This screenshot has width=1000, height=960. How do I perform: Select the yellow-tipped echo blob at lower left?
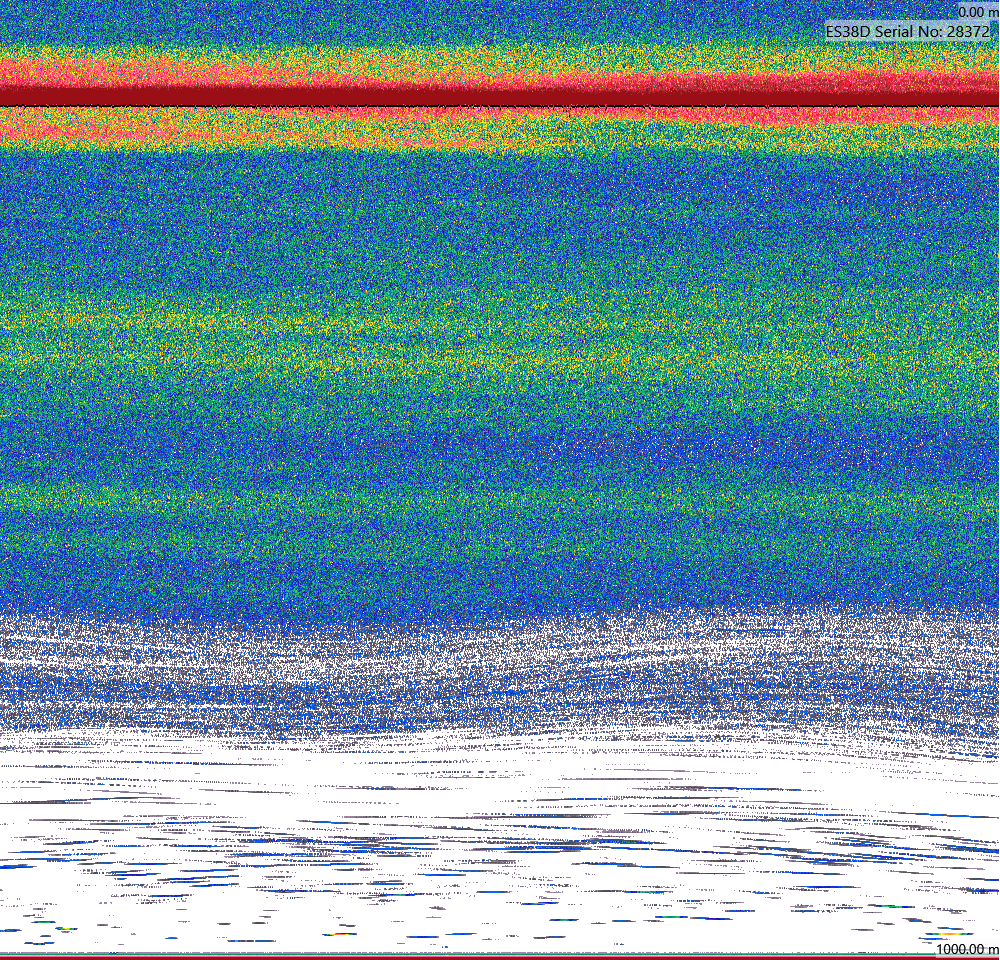point(64,929)
